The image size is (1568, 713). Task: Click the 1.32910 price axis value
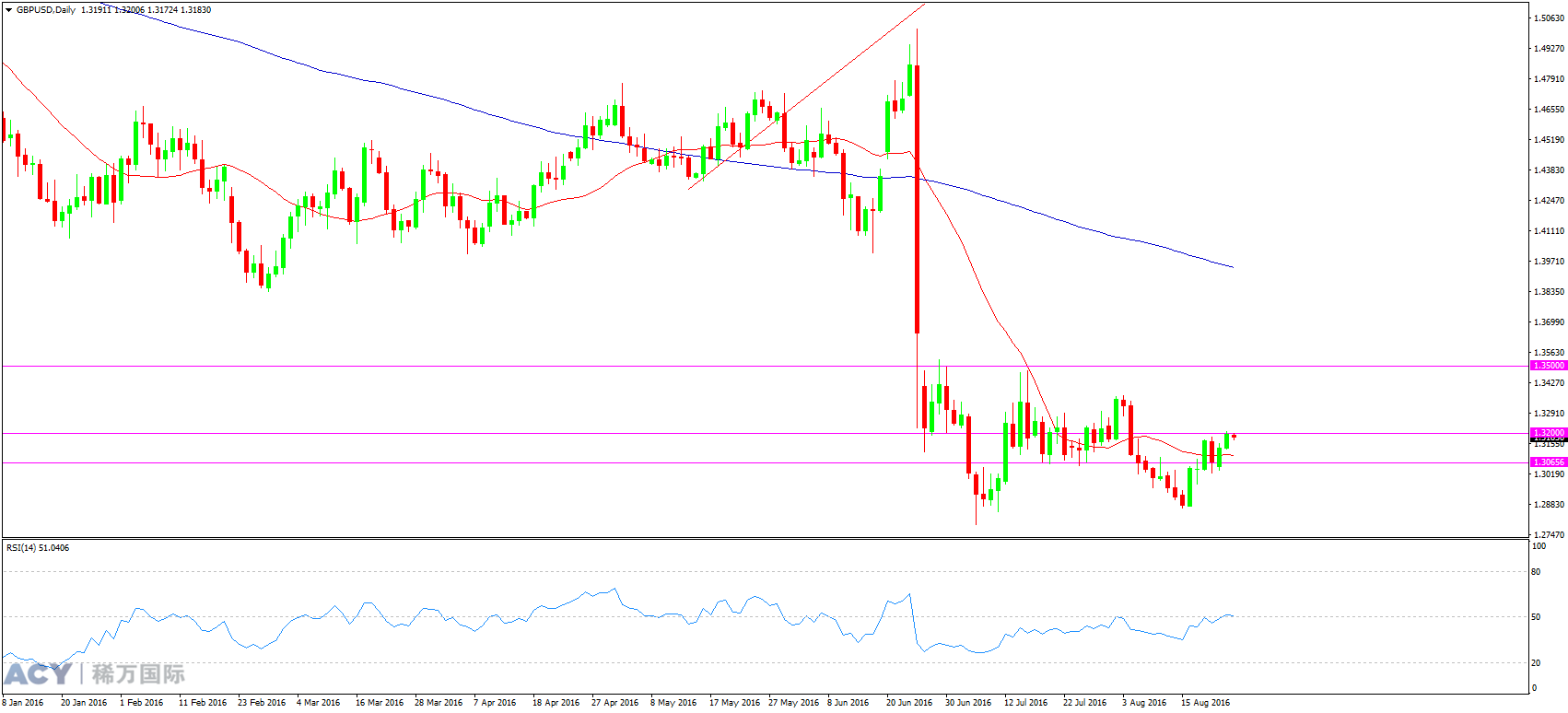(1549, 413)
